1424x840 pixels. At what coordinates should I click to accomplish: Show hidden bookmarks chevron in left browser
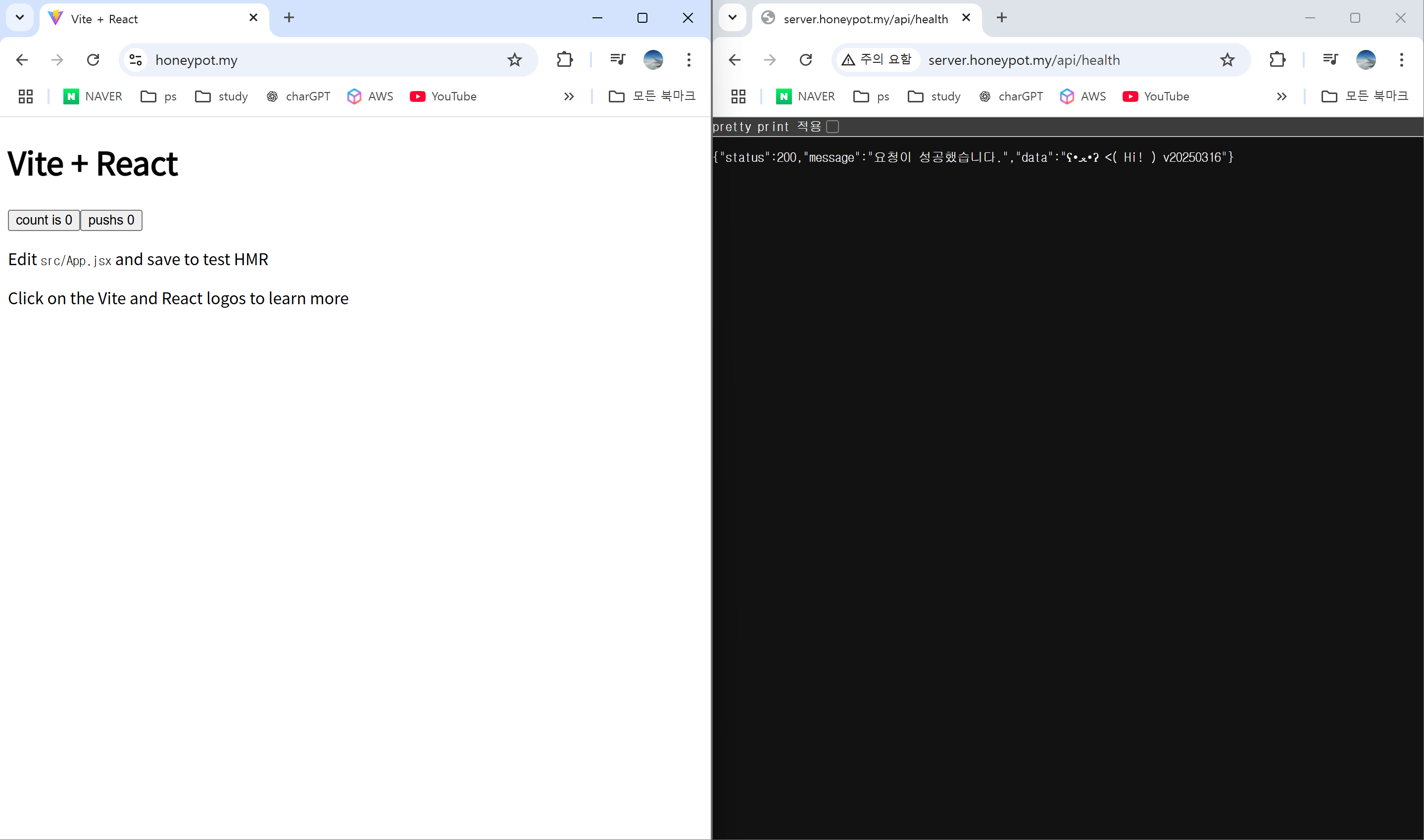(x=569, y=96)
